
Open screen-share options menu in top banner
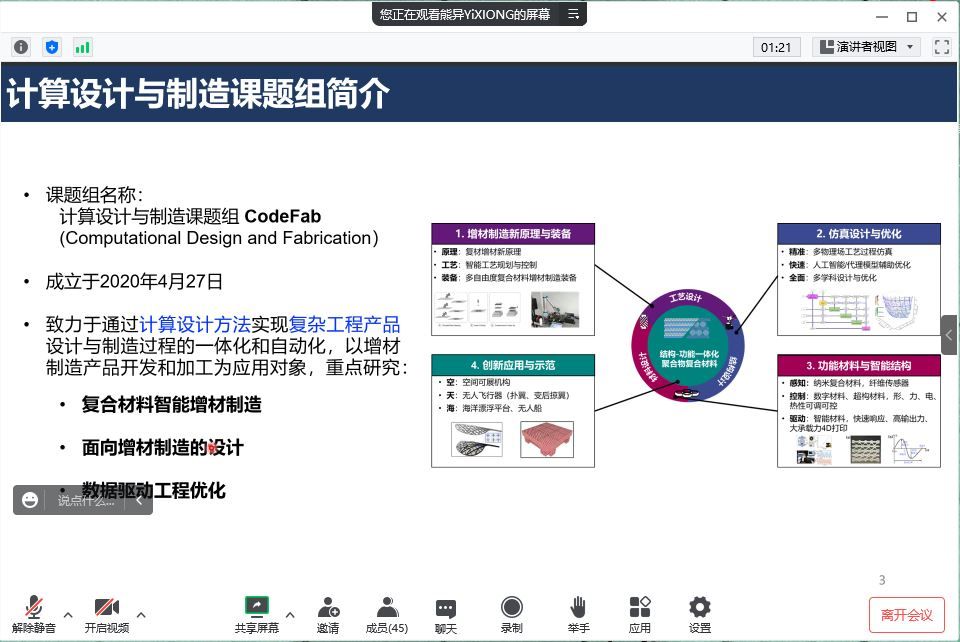point(574,15)
